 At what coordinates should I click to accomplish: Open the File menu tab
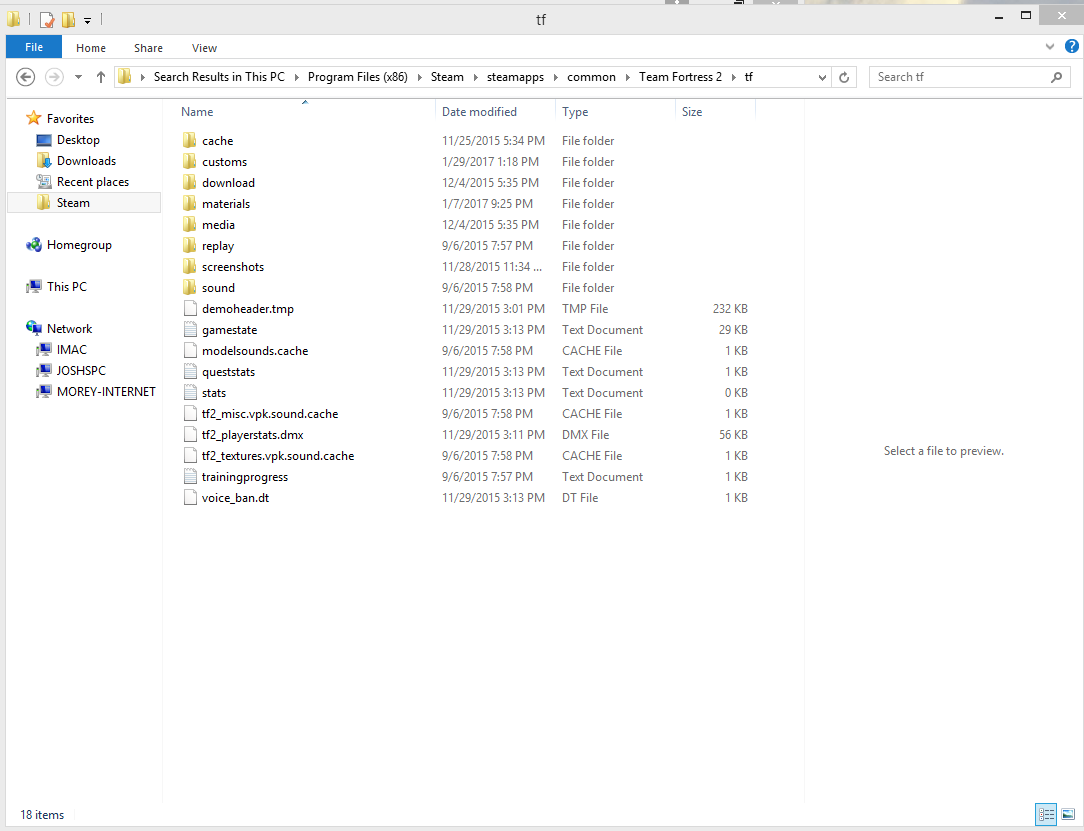tap(34, 47)
